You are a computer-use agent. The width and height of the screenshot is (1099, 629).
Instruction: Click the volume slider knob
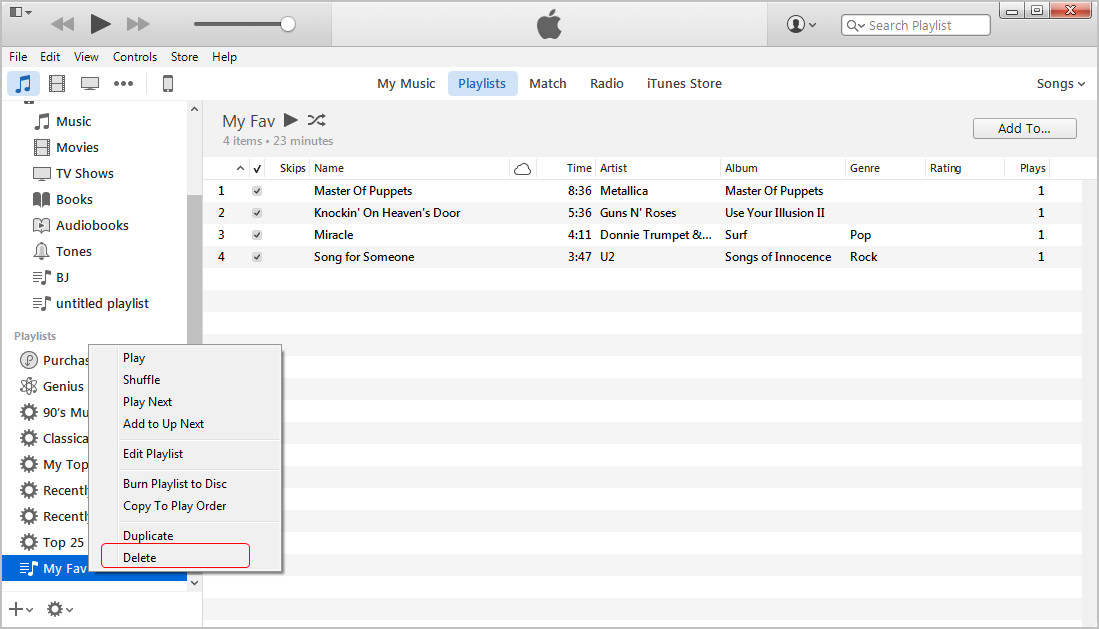[287, 25]
